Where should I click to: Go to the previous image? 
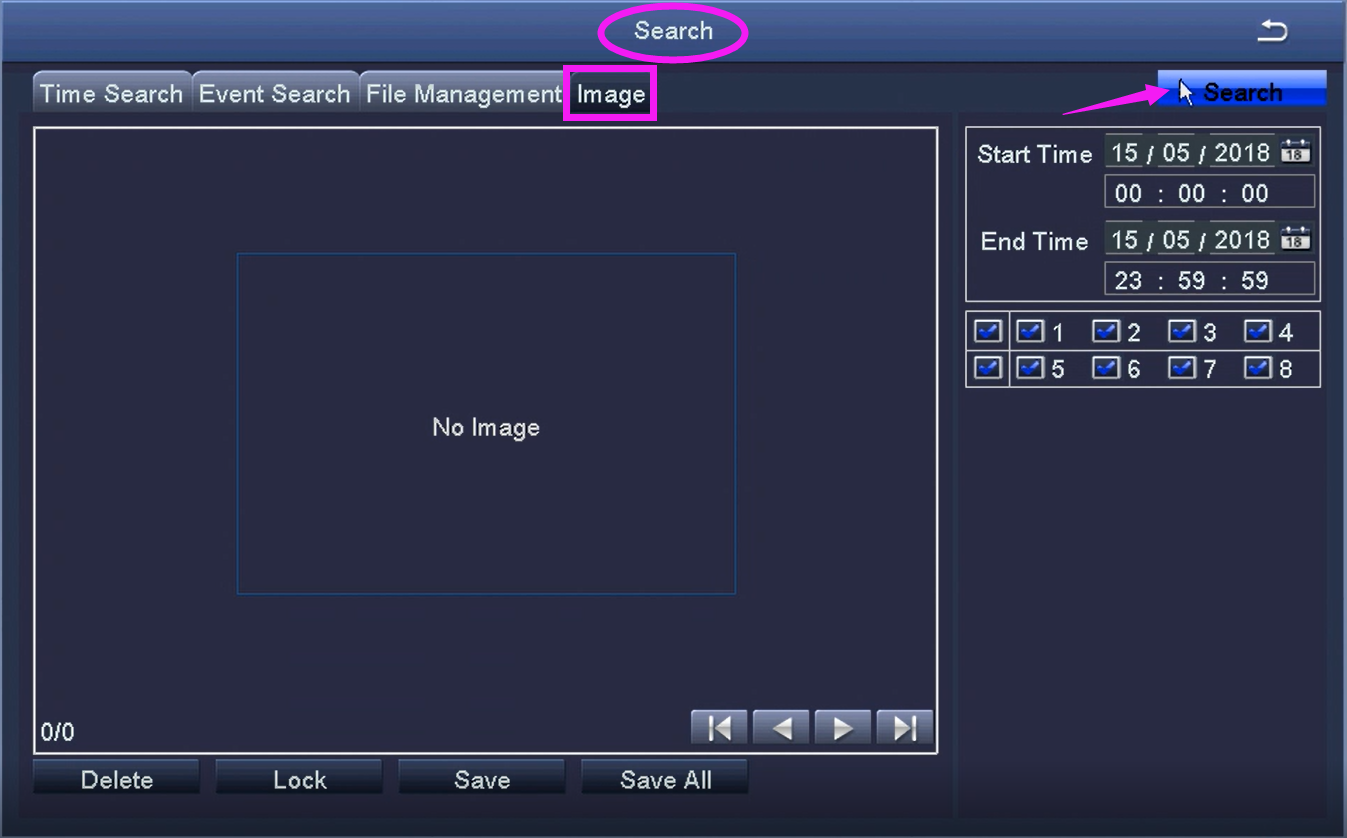[781, 728]
